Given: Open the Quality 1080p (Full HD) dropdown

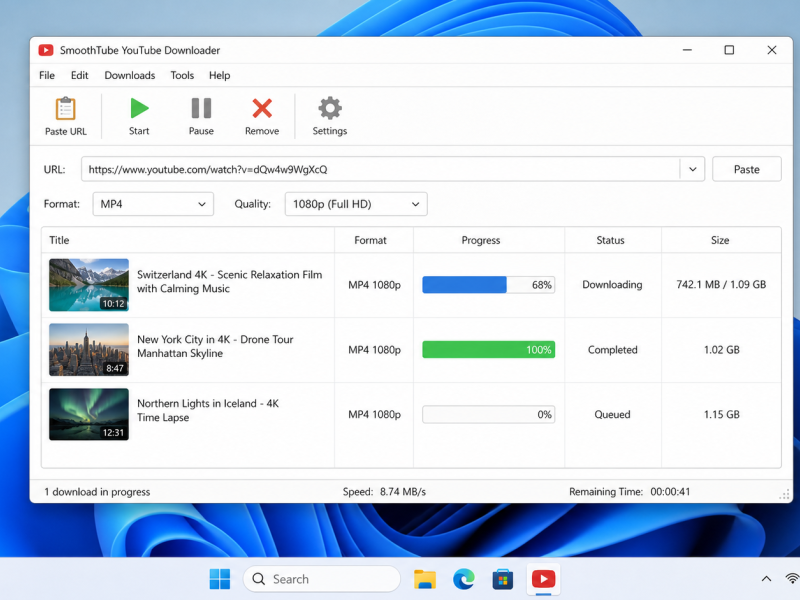Looking at the screenshot, I should click(x=356, y=204).
